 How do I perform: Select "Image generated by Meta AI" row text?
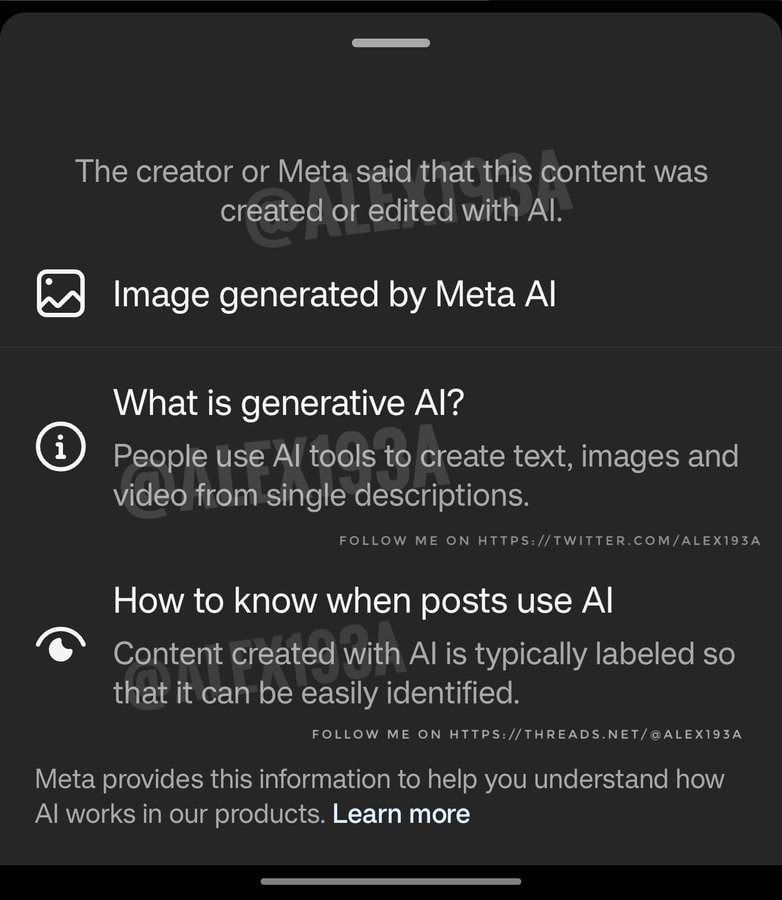(x=334, y=295)
